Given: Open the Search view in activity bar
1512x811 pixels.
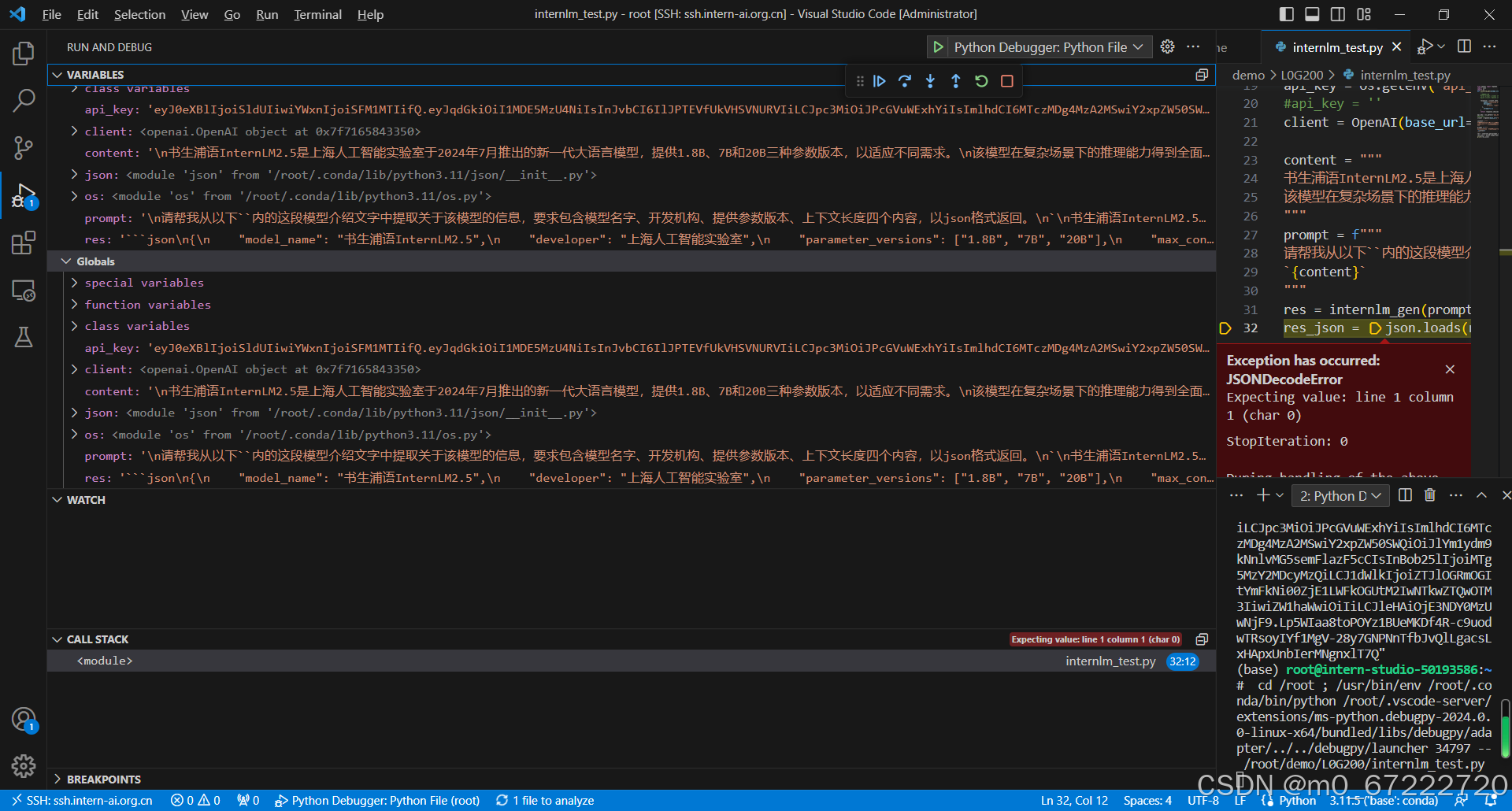Looking at the screenshot, I should pos(24,100).
